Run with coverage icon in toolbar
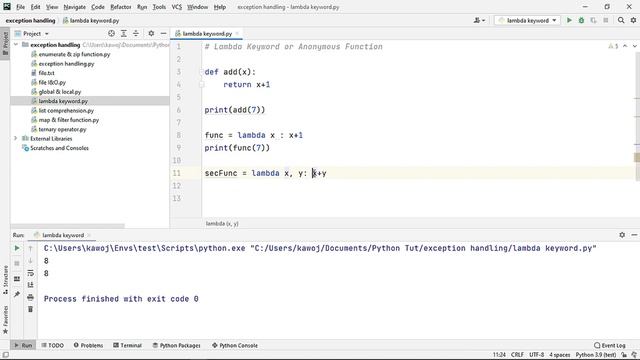The height and width of the screenshot is (360, 640). [x=593, y=20]
